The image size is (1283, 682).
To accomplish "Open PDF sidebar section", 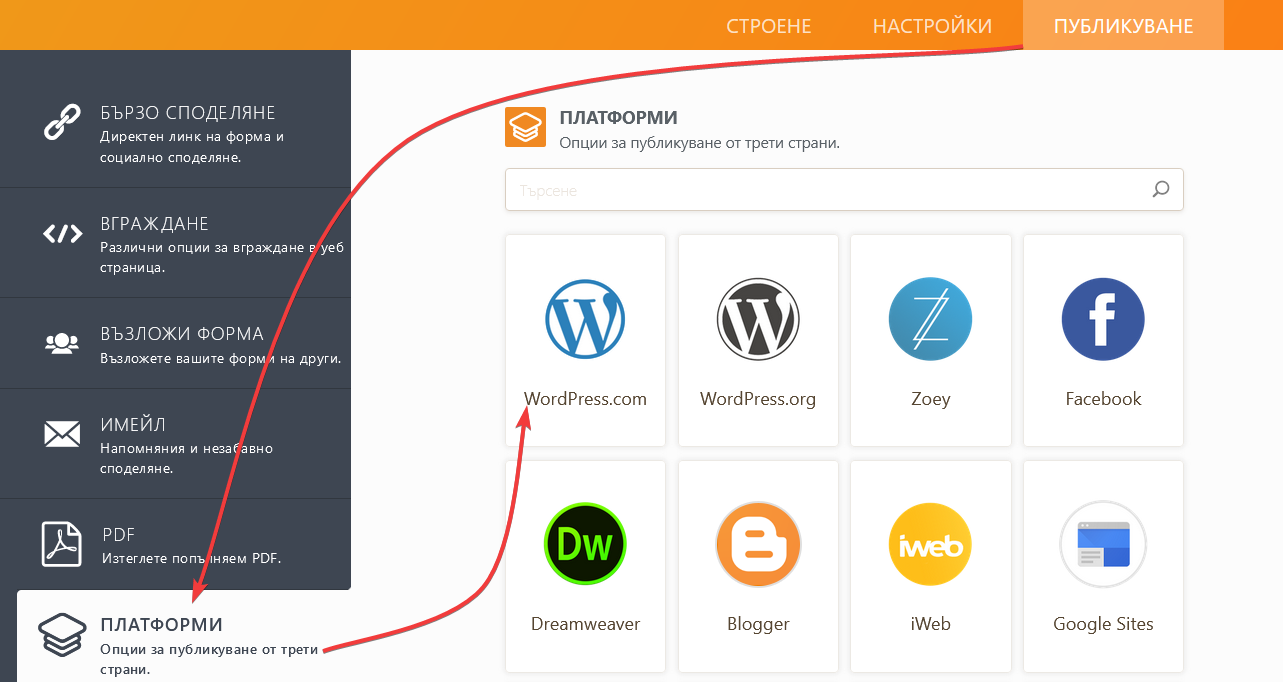I will [x=175, y=544].
